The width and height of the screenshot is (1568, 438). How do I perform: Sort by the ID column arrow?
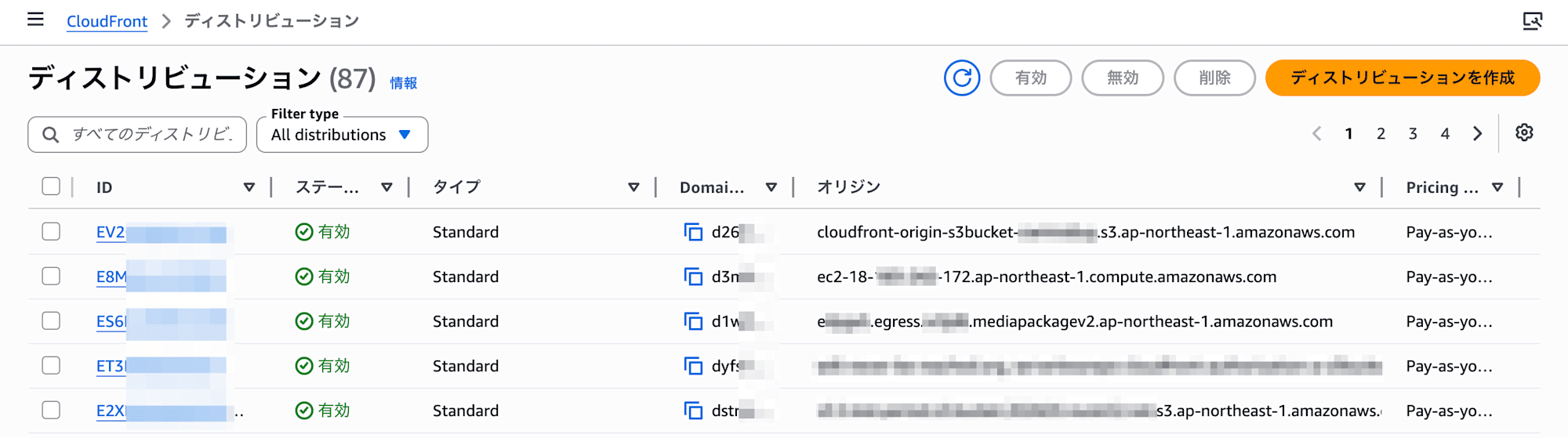(x=249, y=187)
